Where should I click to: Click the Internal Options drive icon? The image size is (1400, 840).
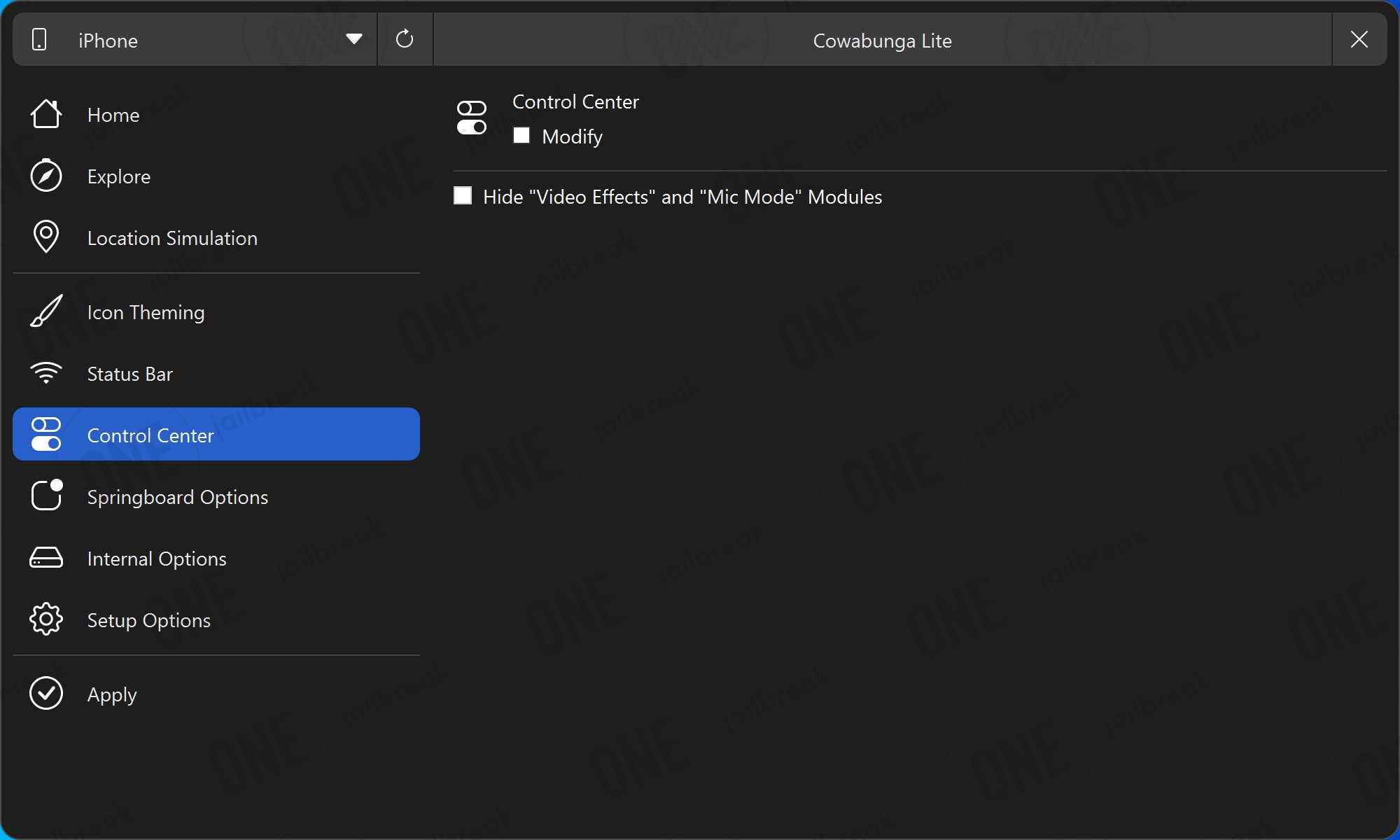click(46, 558)
